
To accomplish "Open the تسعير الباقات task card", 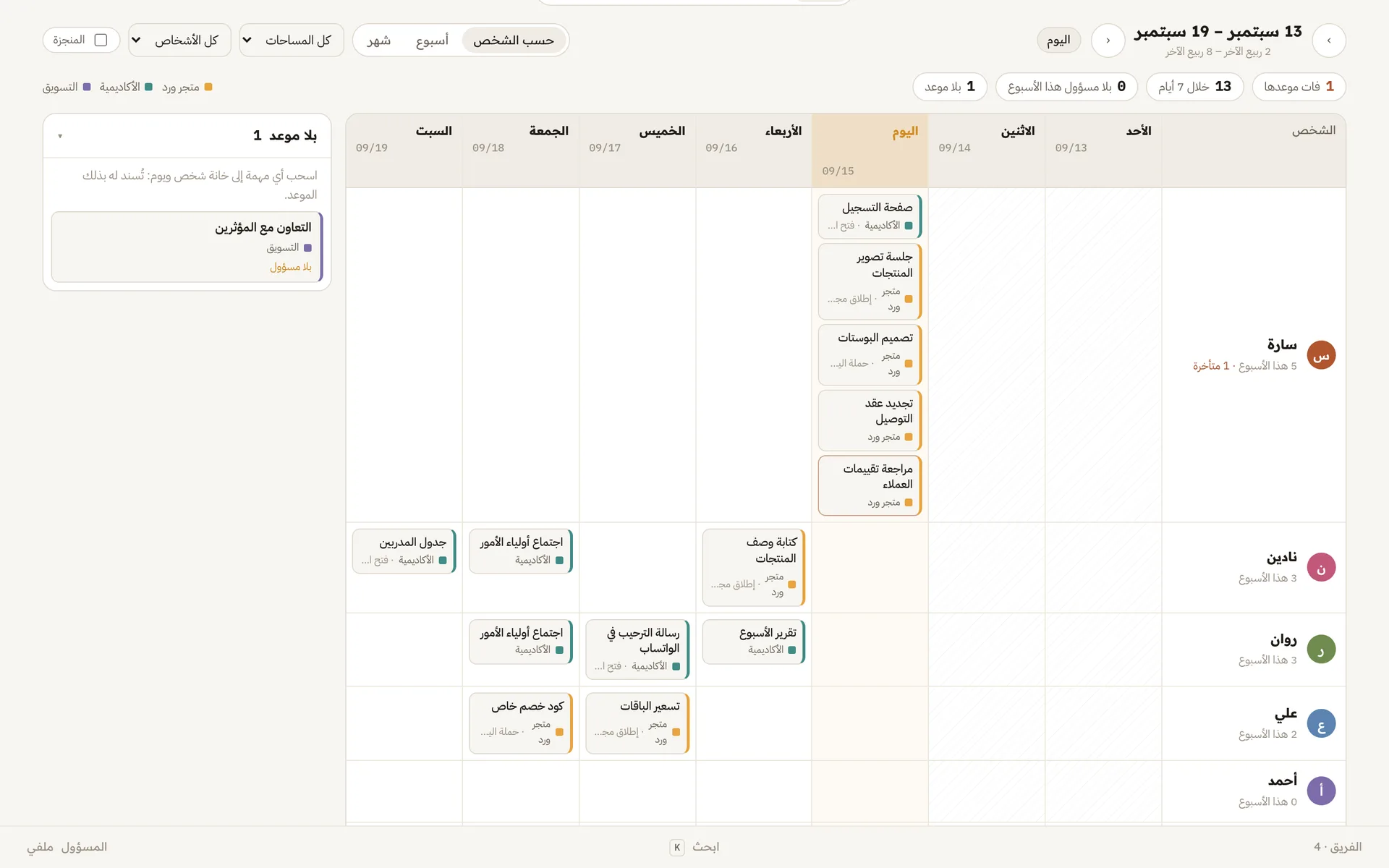I will click(x=637, y=723).
